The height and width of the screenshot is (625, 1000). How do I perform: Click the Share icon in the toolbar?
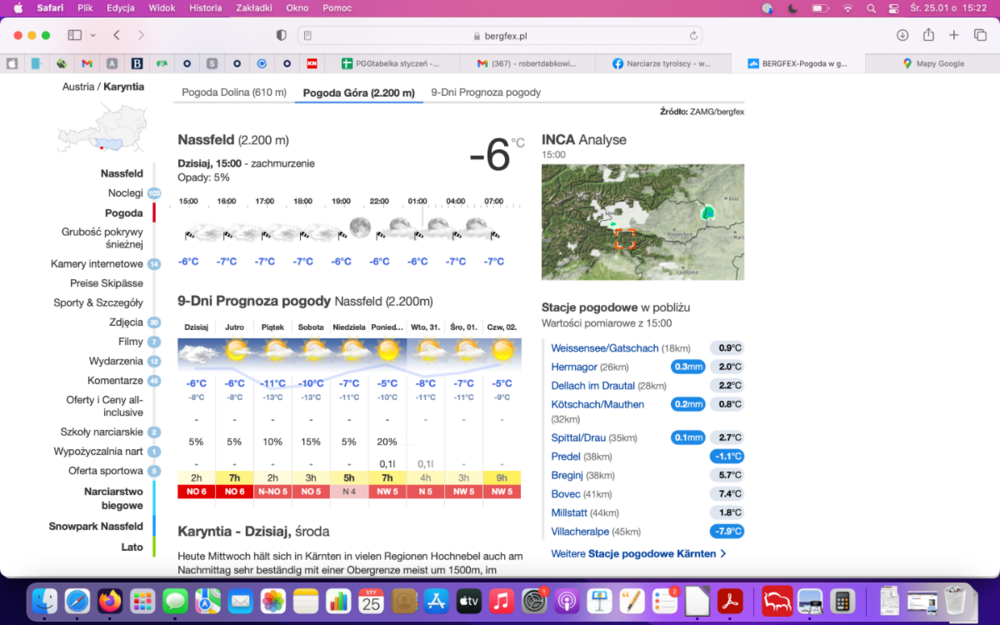[x=929, y=35]
